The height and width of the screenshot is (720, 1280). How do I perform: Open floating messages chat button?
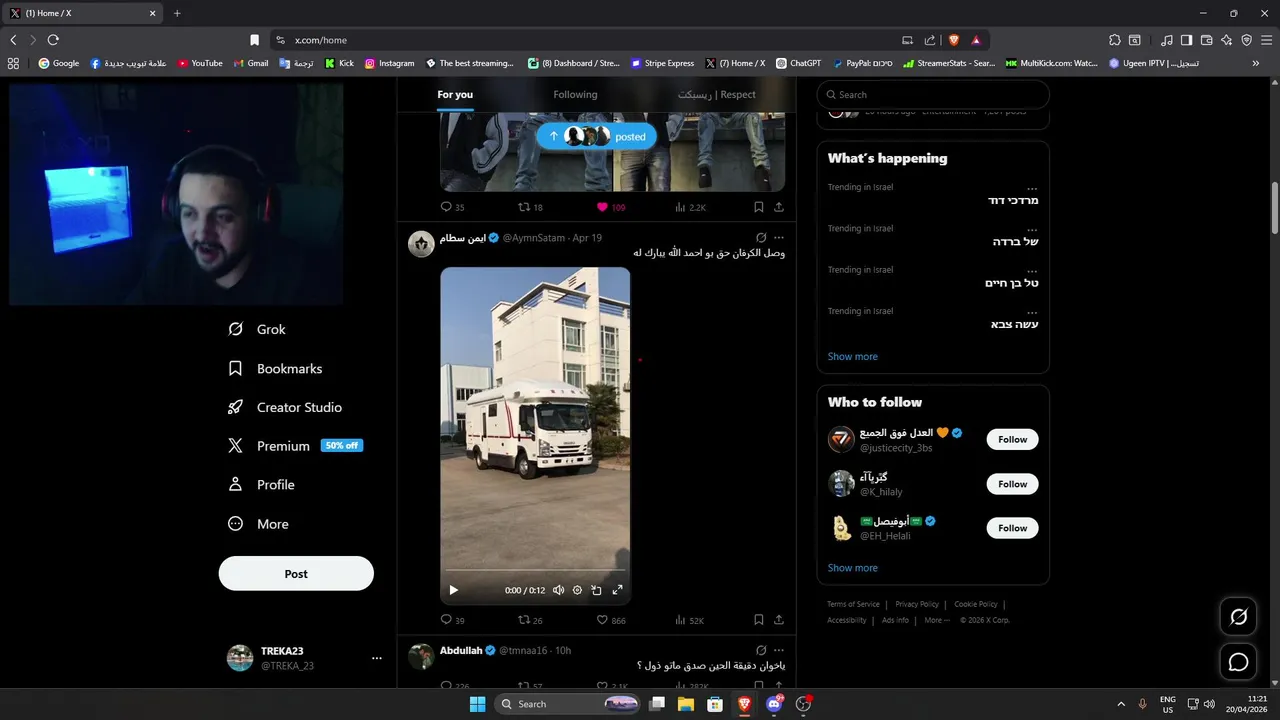[1239, 662]
